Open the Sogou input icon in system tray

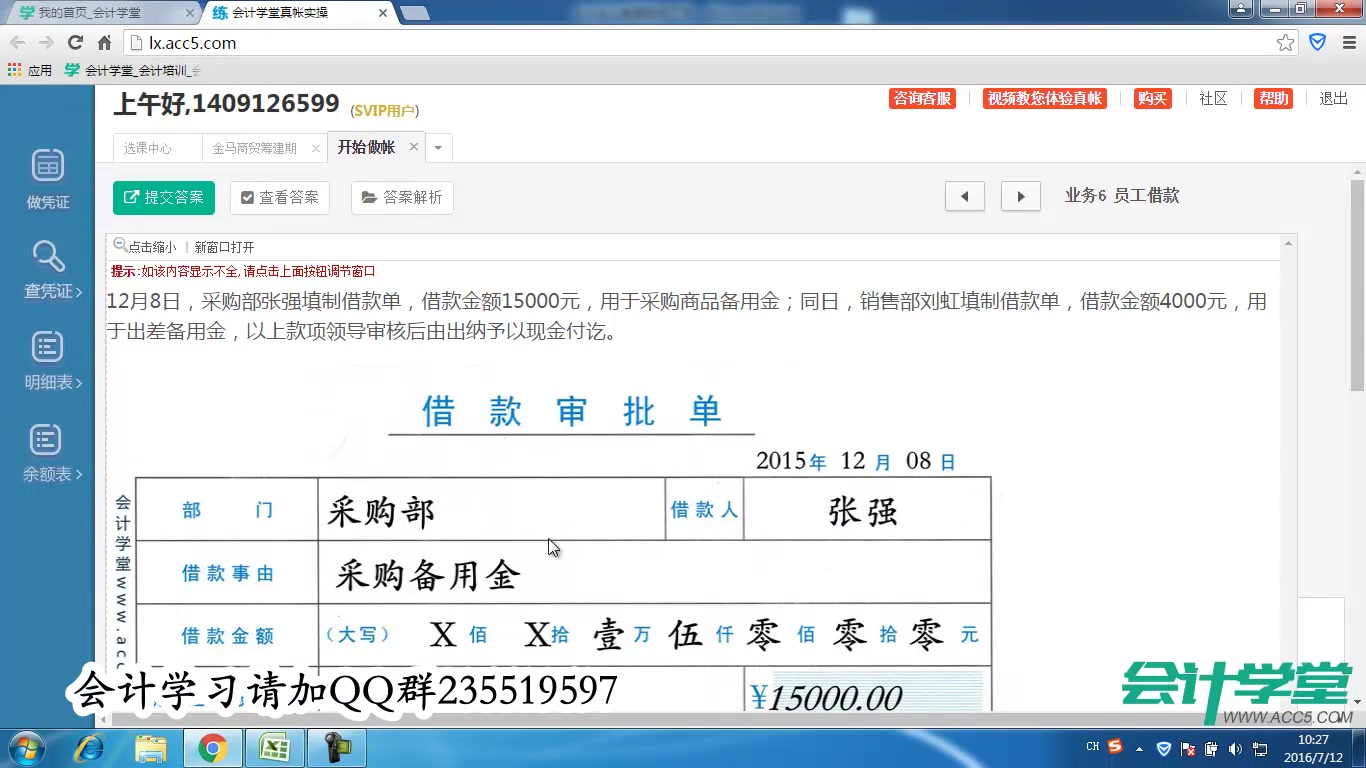coord(1113,746)
